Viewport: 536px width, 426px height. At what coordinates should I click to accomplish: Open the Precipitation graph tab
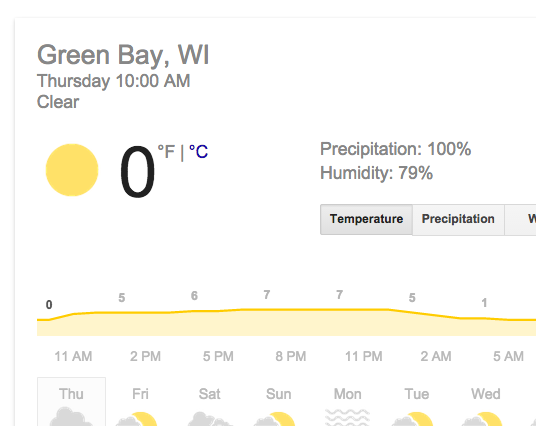[458, 219]
